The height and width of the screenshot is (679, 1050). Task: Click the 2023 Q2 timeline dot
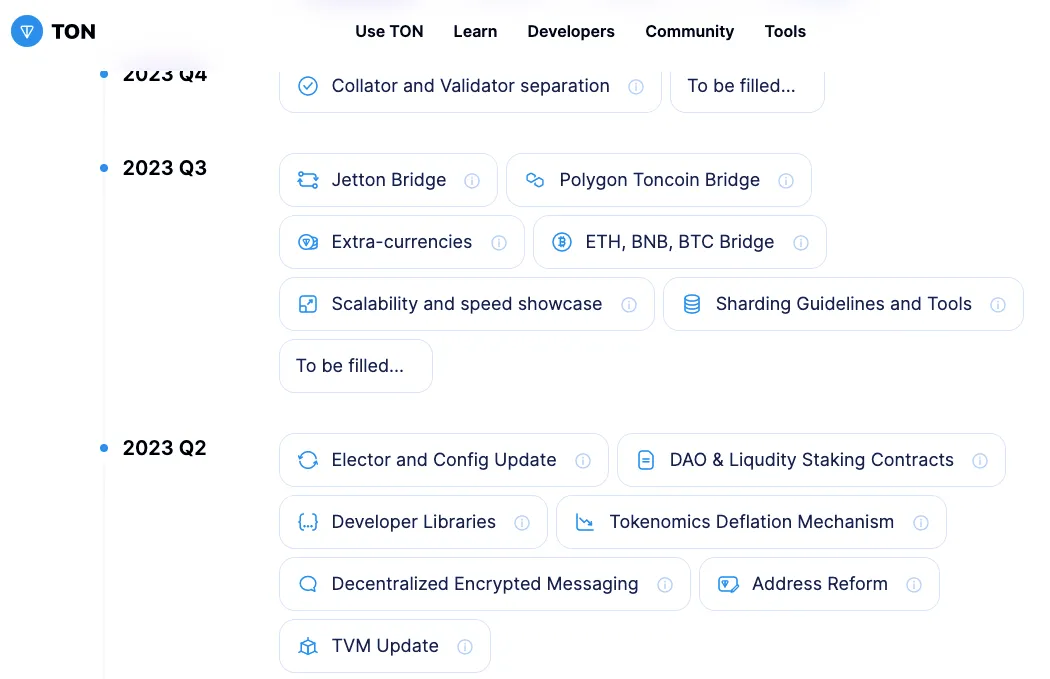[x=104, y=448]
